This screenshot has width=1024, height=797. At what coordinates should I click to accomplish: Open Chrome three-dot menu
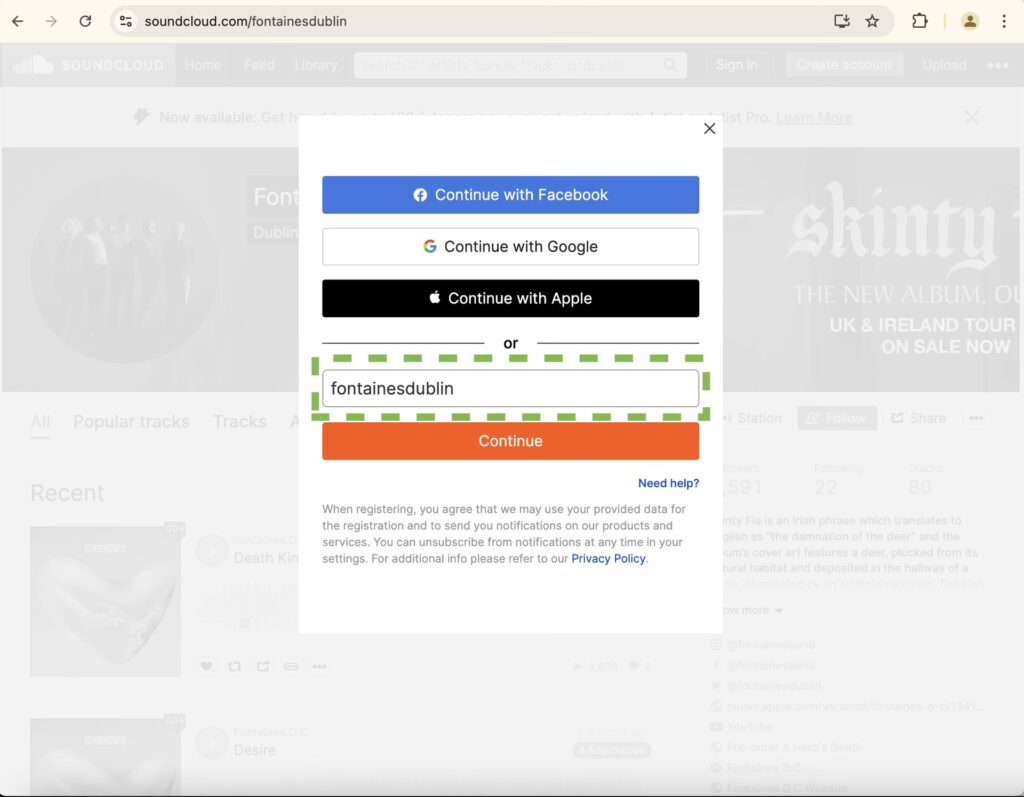click(x=1003, y=21)
